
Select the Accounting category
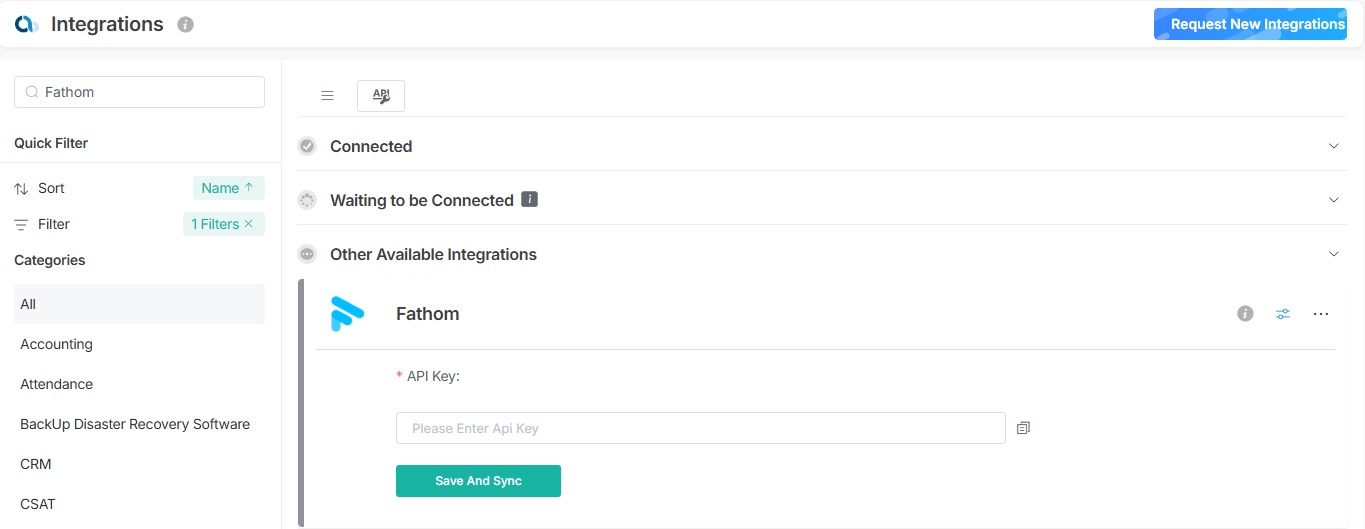point(57,344)
